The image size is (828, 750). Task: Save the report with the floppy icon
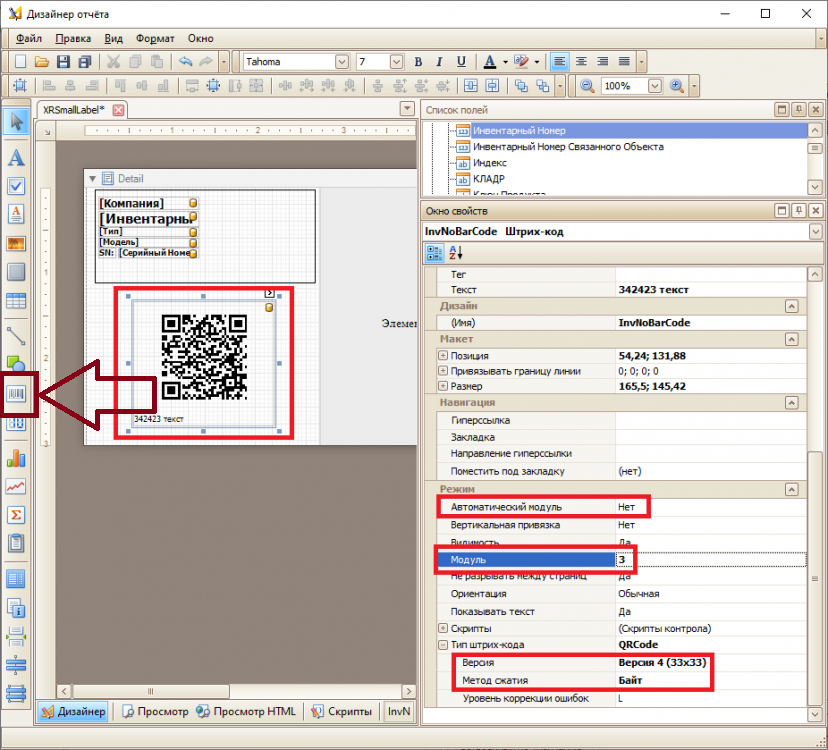click(63, 61)
